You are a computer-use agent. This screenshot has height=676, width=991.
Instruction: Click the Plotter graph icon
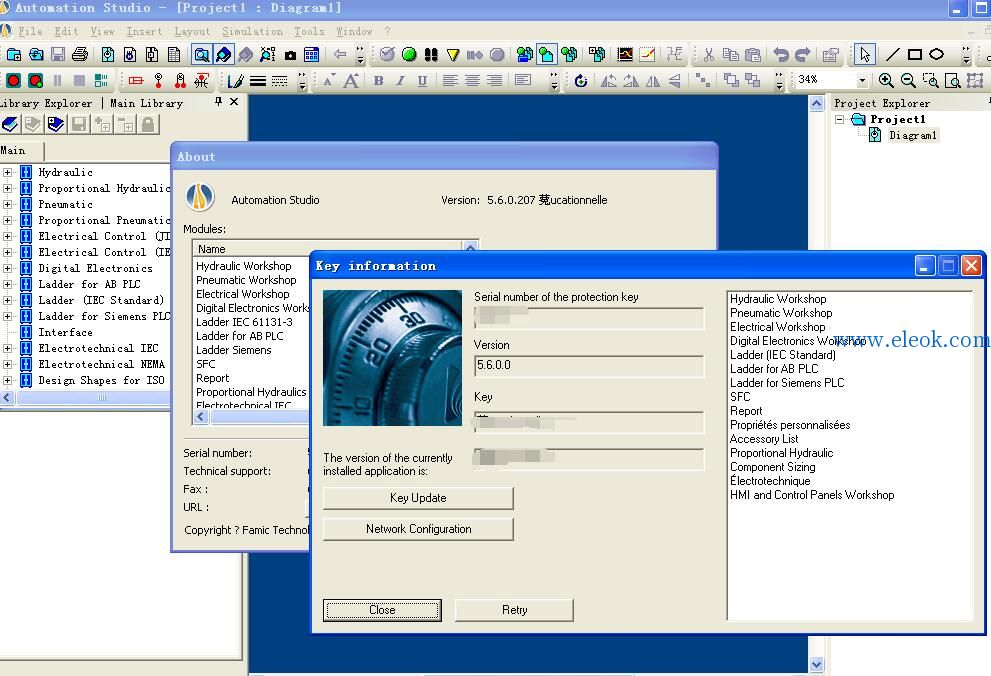click(625, 55)
